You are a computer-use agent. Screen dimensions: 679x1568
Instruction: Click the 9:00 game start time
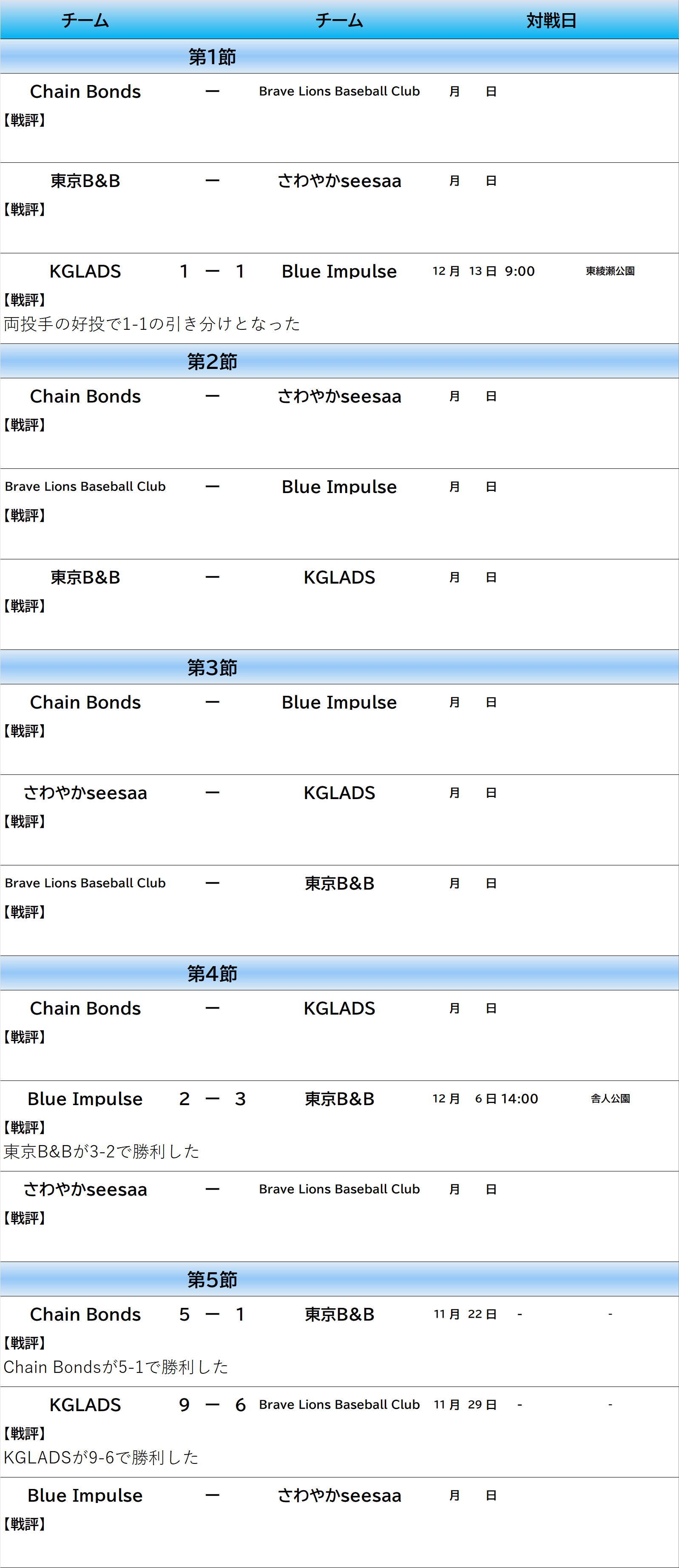(520, 272)
